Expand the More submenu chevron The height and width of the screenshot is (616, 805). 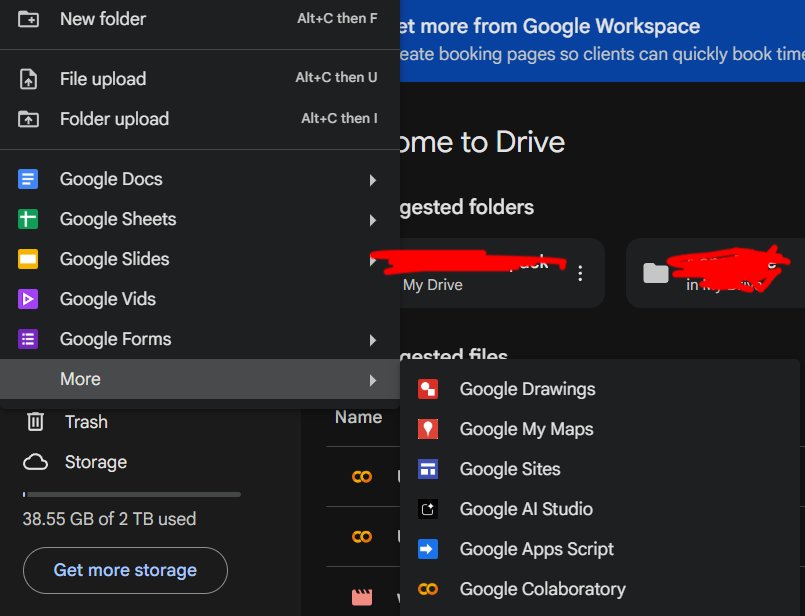[x=373, y=380]
